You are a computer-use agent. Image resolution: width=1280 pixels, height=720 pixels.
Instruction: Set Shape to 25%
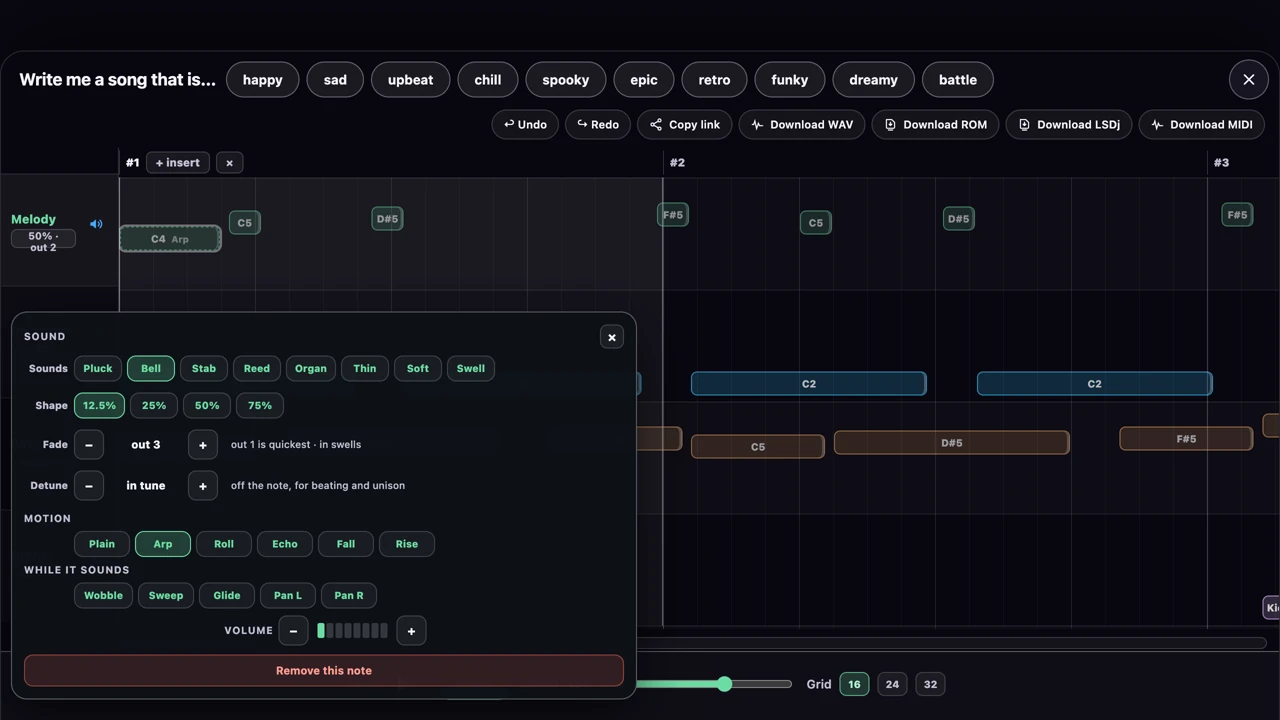pyautogui.click(x=154, y=406)
